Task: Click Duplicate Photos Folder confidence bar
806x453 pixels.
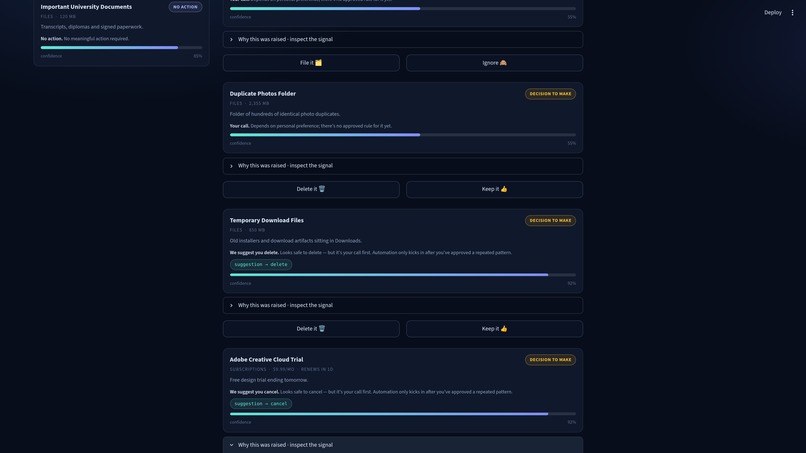Action: tap(402, 135)
